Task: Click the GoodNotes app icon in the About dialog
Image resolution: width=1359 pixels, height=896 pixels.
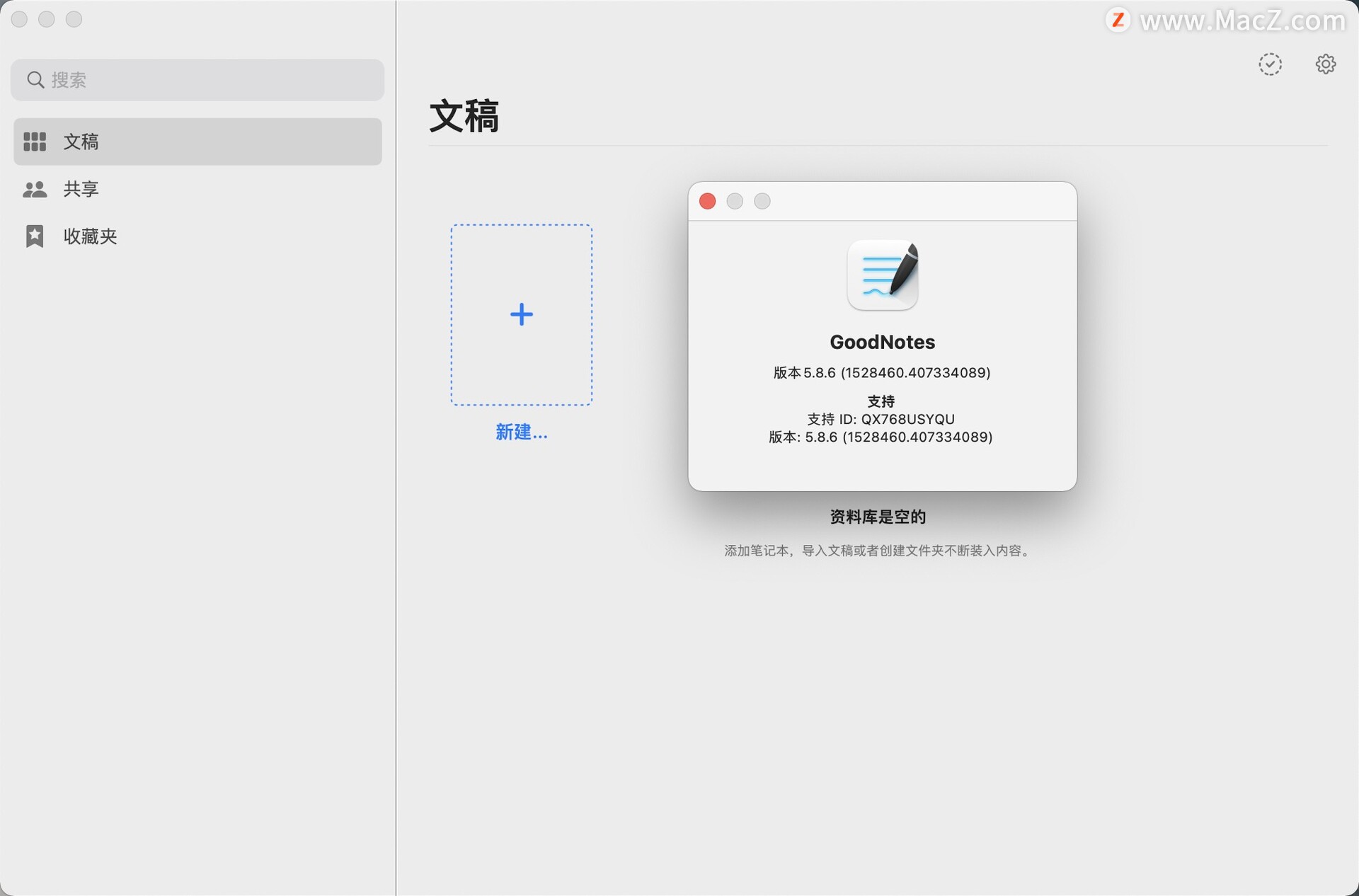Action: click(883, 275)
